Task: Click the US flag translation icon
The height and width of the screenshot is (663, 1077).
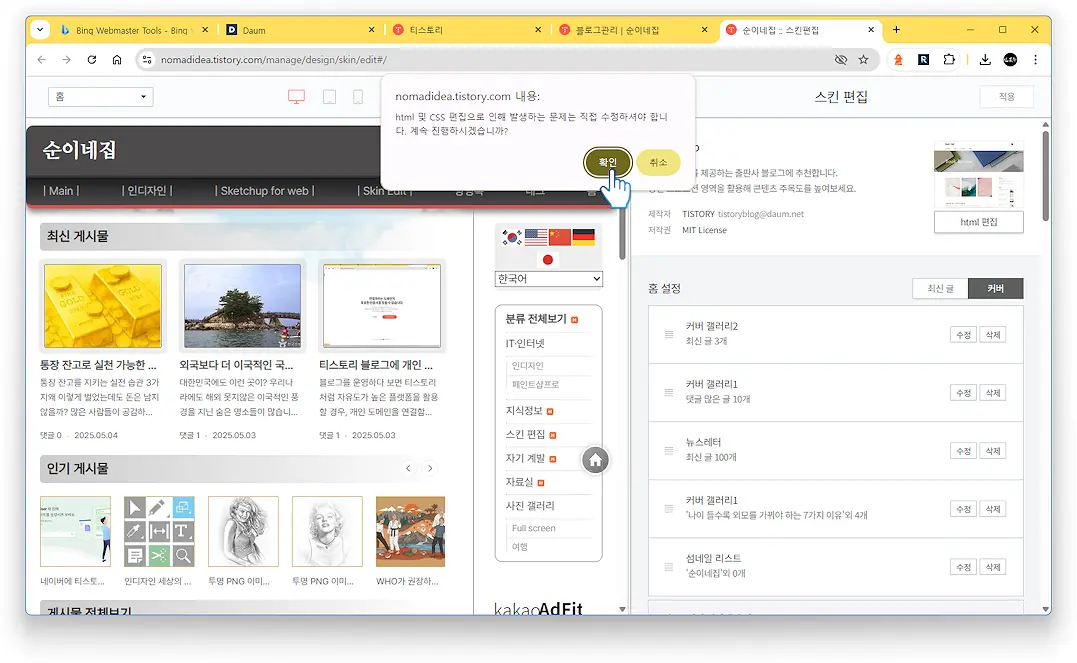Action: [536, 237]
